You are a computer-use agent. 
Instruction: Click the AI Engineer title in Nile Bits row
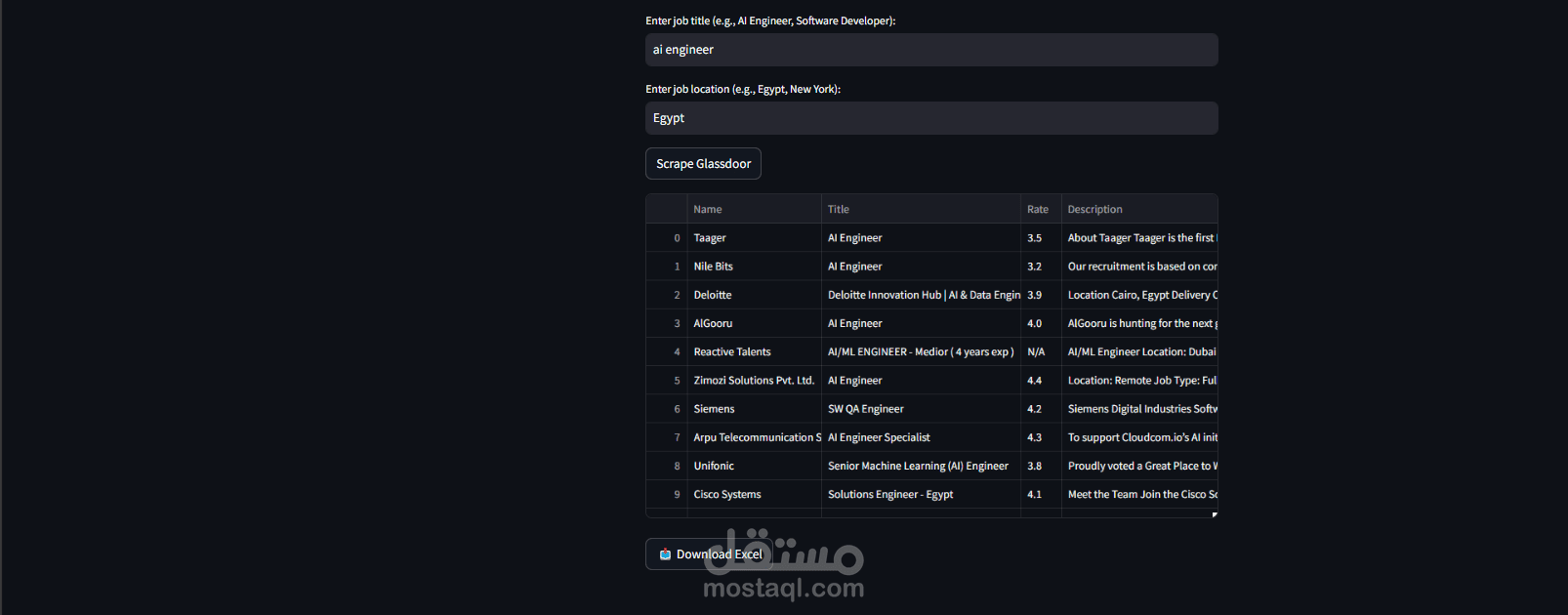point(921,266)
